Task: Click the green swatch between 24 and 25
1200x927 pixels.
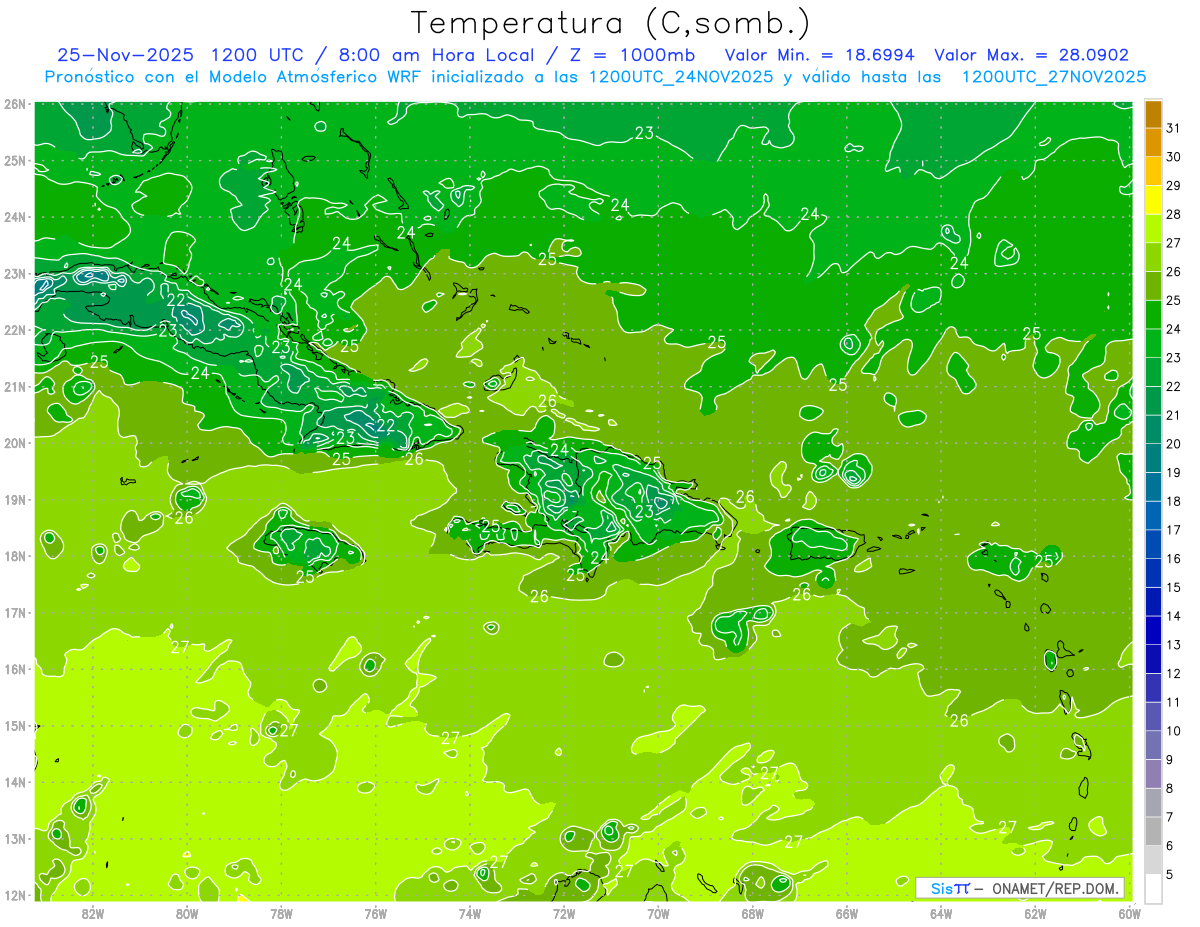Action: [1153, 315]
